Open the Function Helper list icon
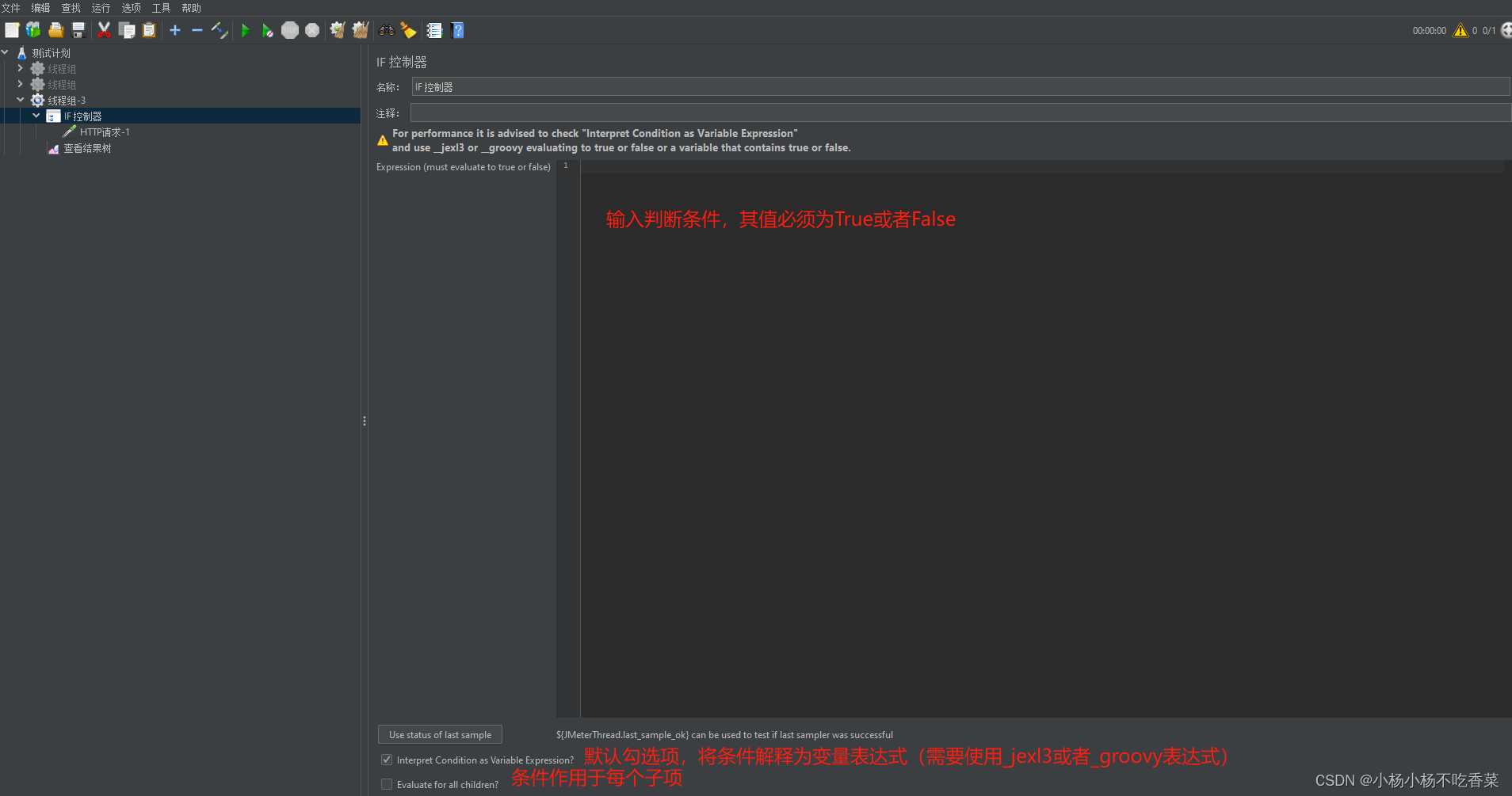Image resolution: width=1512 pixels, height=796 pixels. click(x=434, y=30)
